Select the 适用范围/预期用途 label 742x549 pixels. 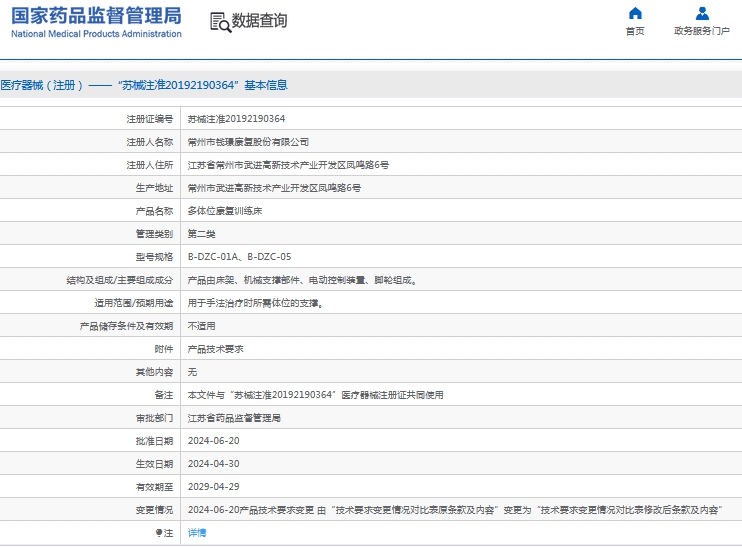[134, 303]
